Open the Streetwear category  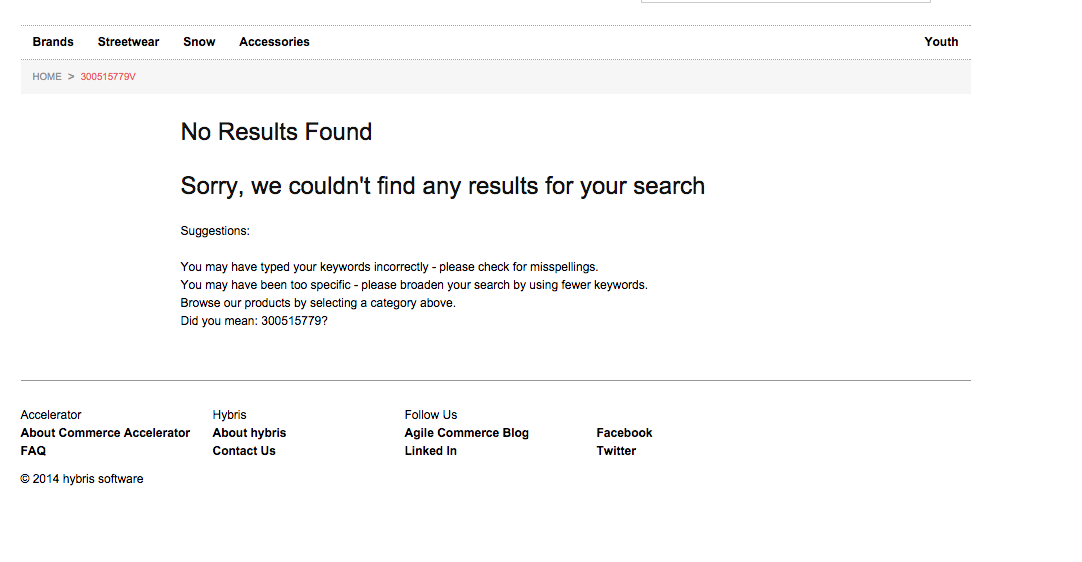(128, 42)
